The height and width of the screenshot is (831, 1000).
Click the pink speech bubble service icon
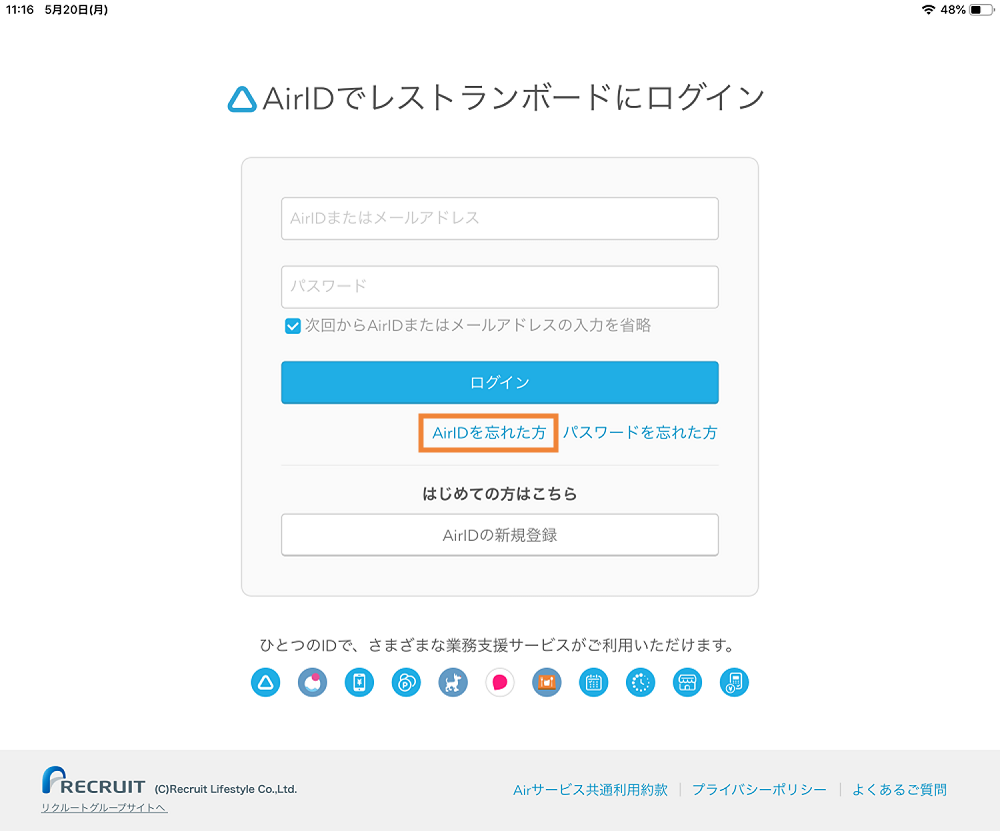point(500,682)
